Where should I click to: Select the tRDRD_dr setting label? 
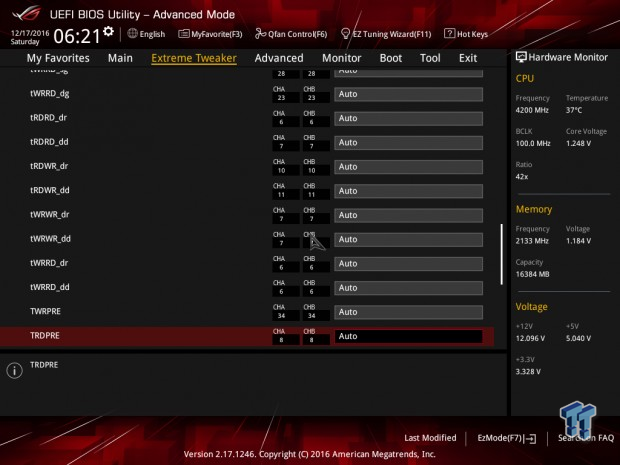pos(49,118)
